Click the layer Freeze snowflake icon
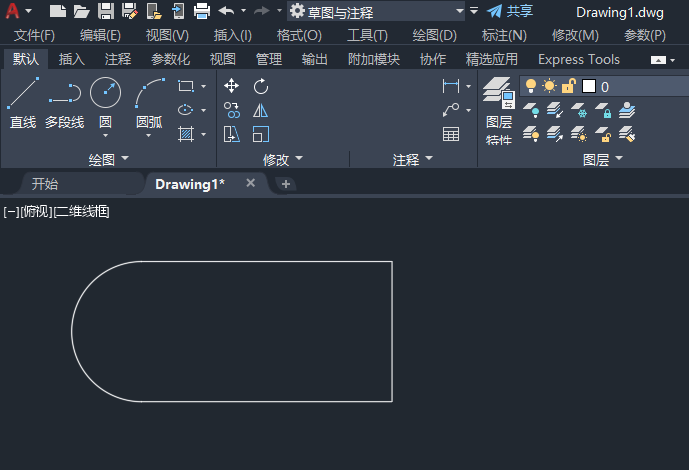This screenshot has height=470, width=689. [579, 110]
